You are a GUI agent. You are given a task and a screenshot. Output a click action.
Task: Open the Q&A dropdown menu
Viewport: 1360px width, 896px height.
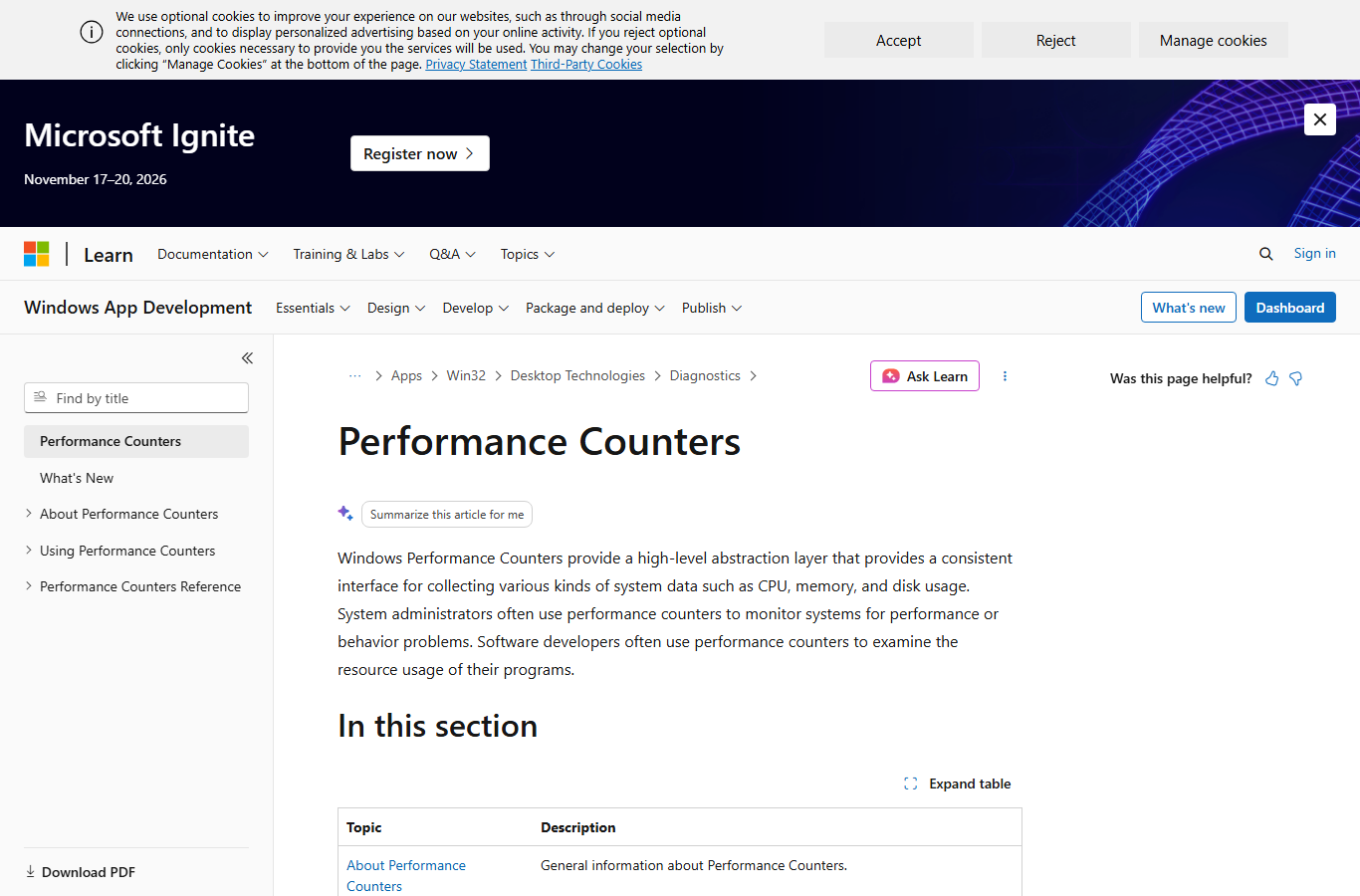click(x=452, y=254)
